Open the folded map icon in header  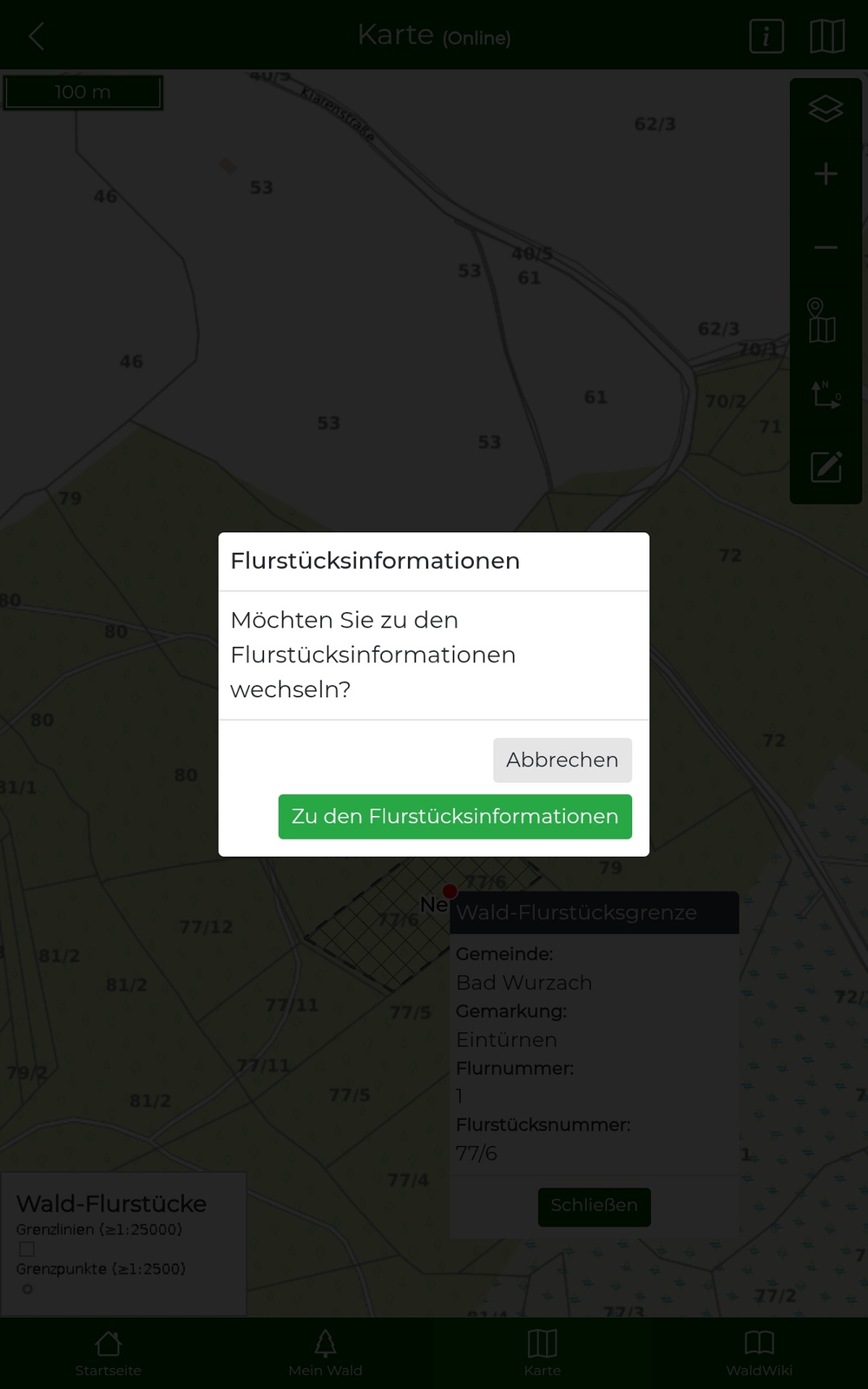pos(826,36)
